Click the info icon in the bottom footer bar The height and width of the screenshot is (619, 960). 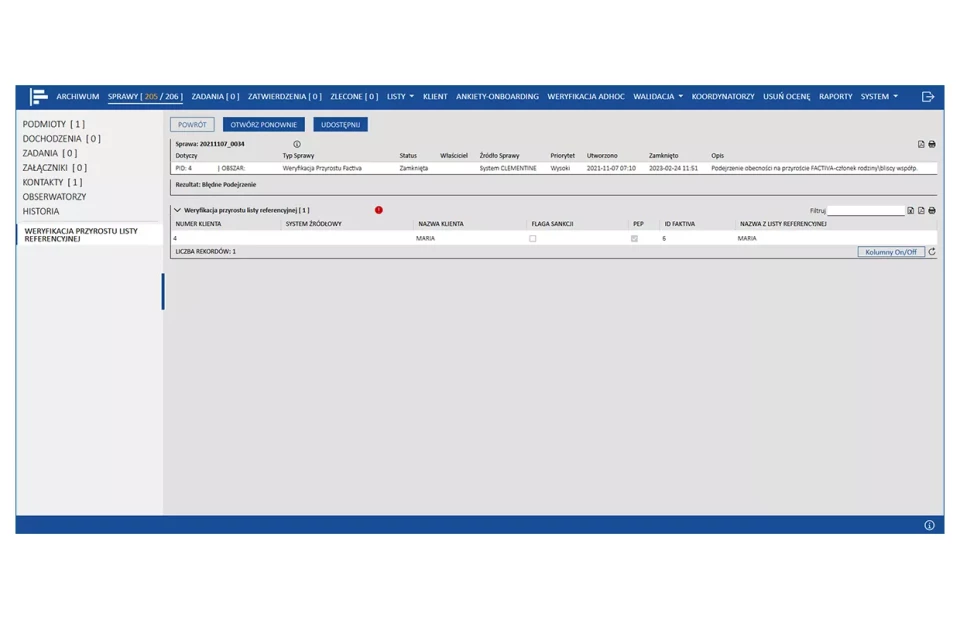click(929, 525)
